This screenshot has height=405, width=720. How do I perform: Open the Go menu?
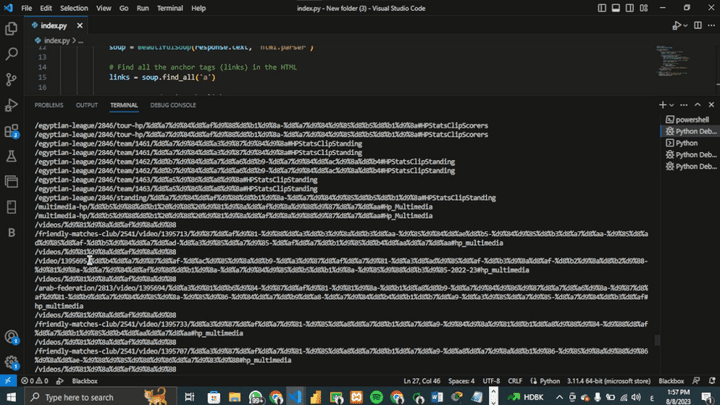(x=124, y=8)
